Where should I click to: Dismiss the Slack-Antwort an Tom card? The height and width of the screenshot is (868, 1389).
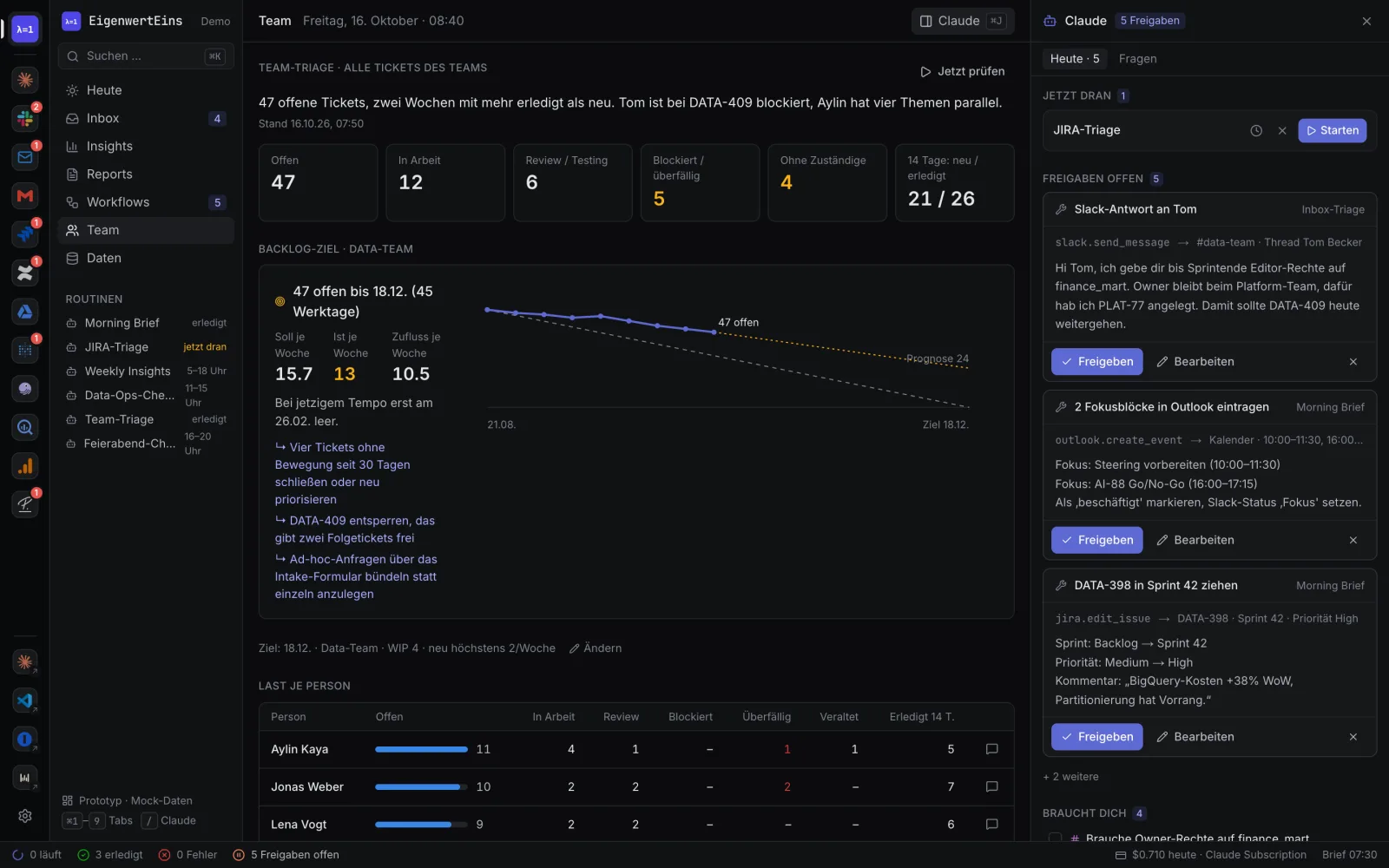point(1353,362)
